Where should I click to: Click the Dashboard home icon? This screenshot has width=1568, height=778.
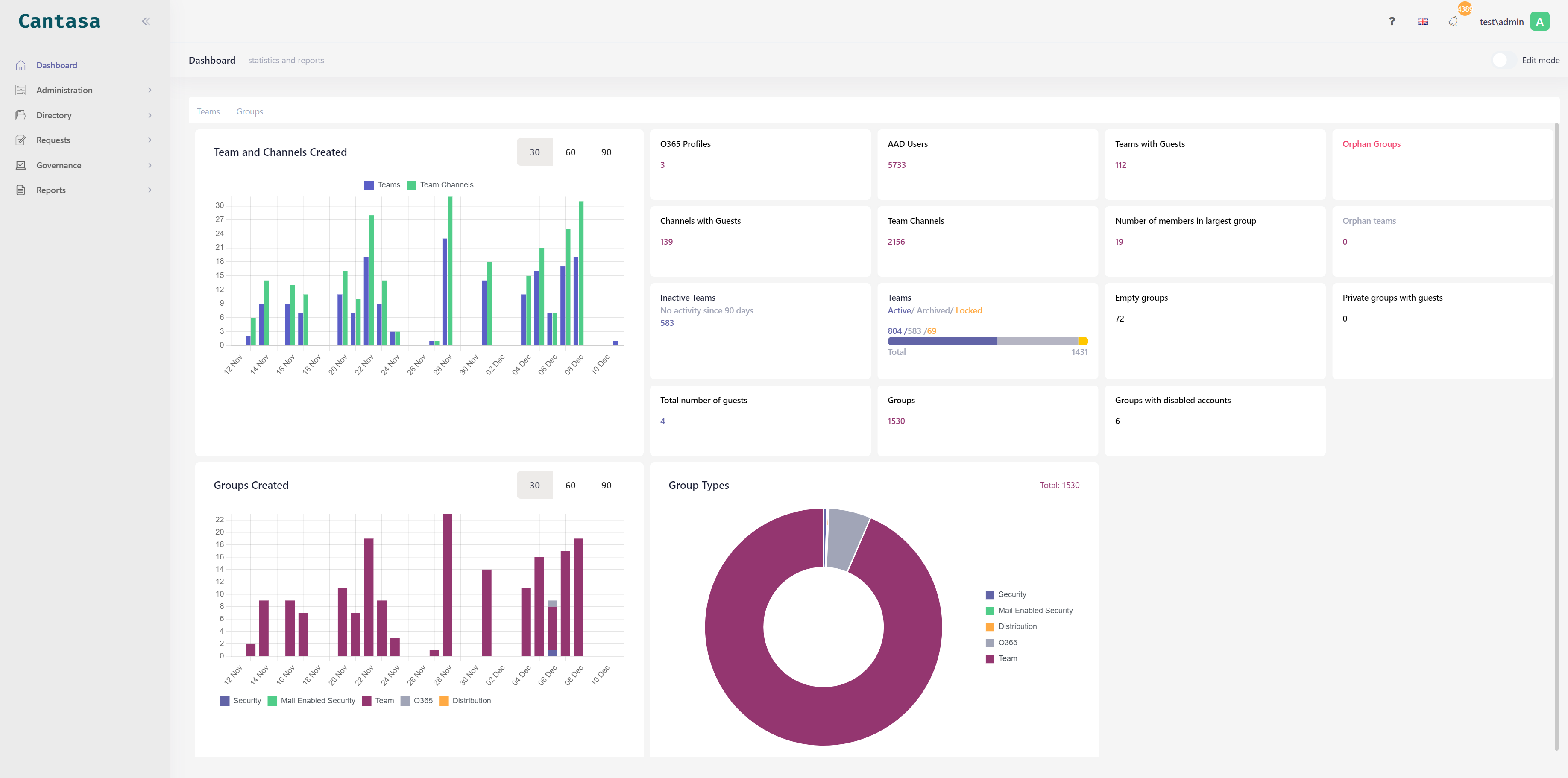point(21,65)
